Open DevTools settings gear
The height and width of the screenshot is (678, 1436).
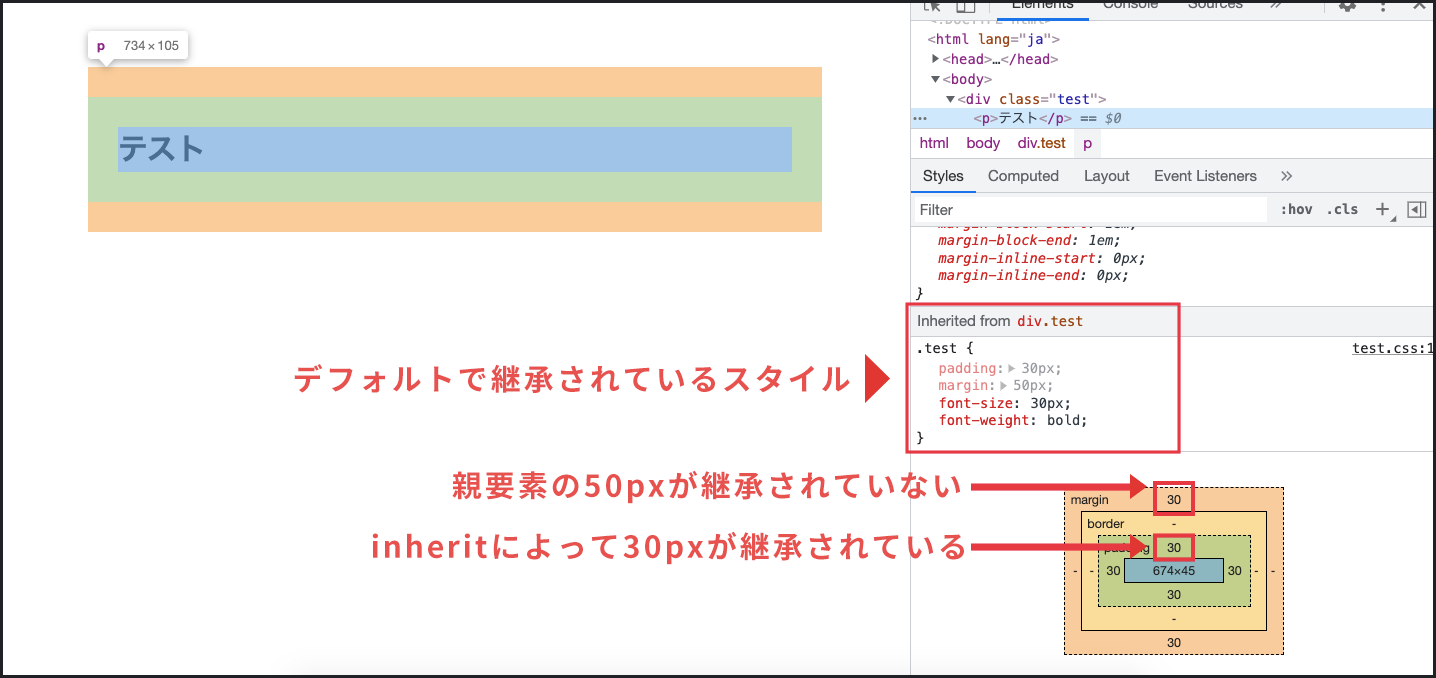pyautogui.click(x=1346, y=8)
